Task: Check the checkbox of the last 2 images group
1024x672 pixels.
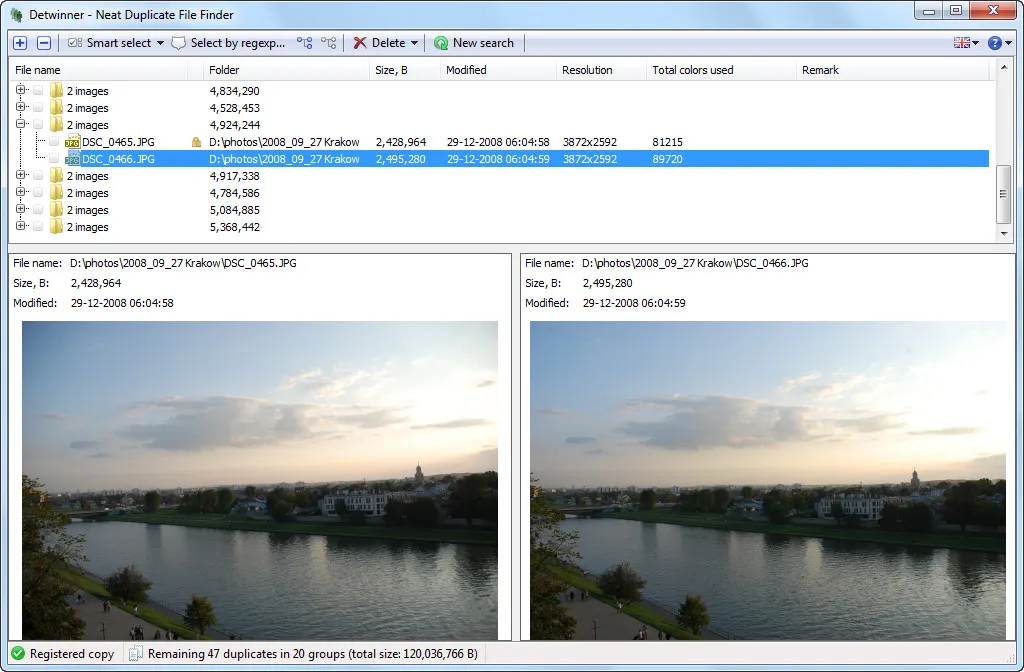Action: tap(39, 227)
